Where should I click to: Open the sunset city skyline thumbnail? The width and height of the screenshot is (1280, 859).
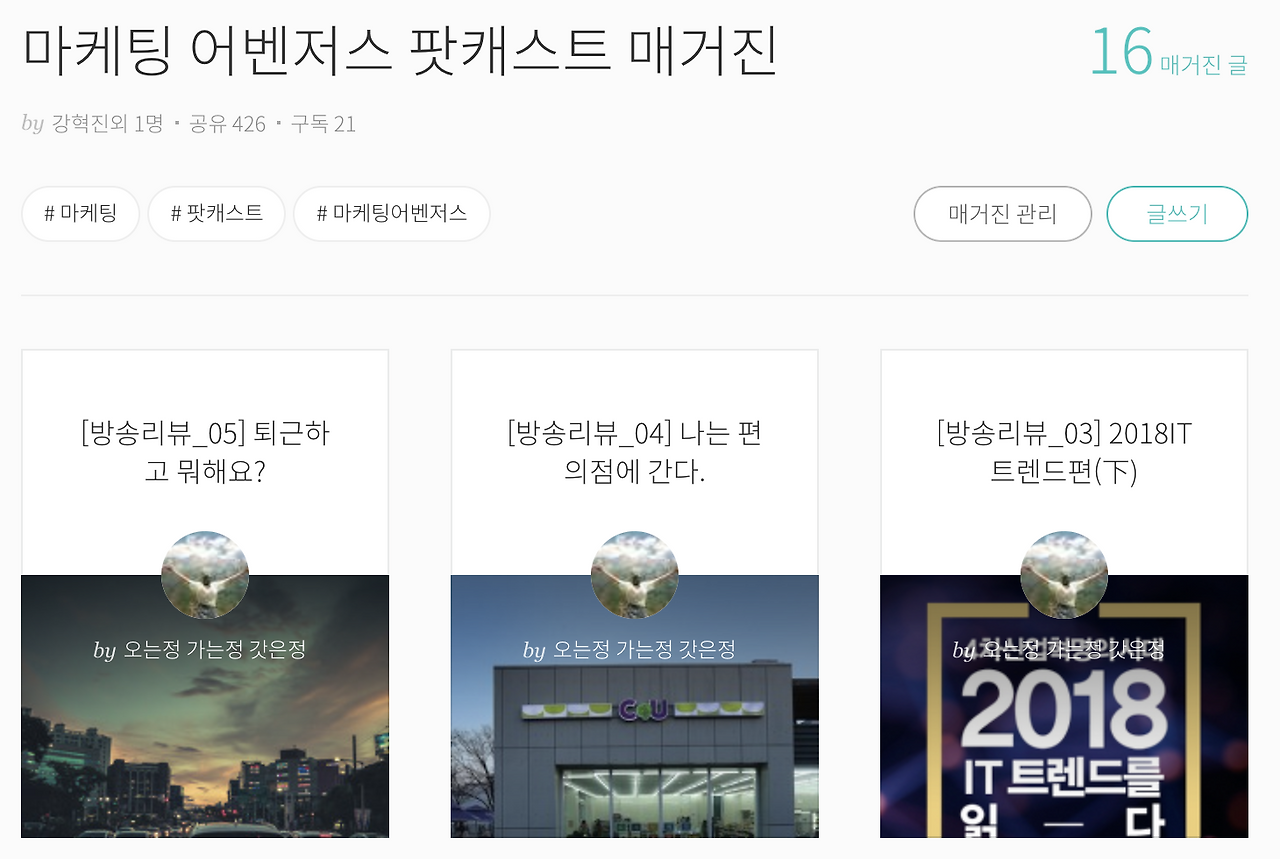(205, 740)
